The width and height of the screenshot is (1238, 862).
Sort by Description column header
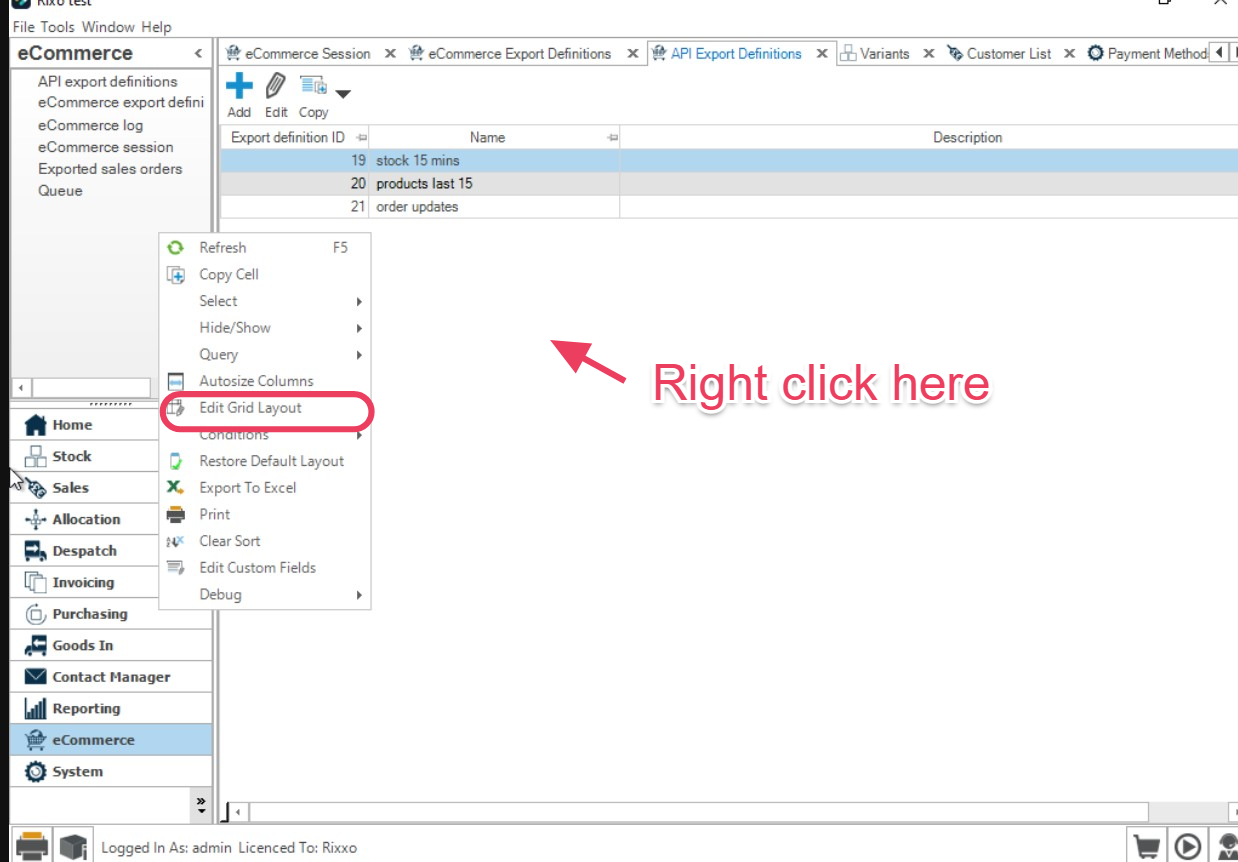point(928,138)
